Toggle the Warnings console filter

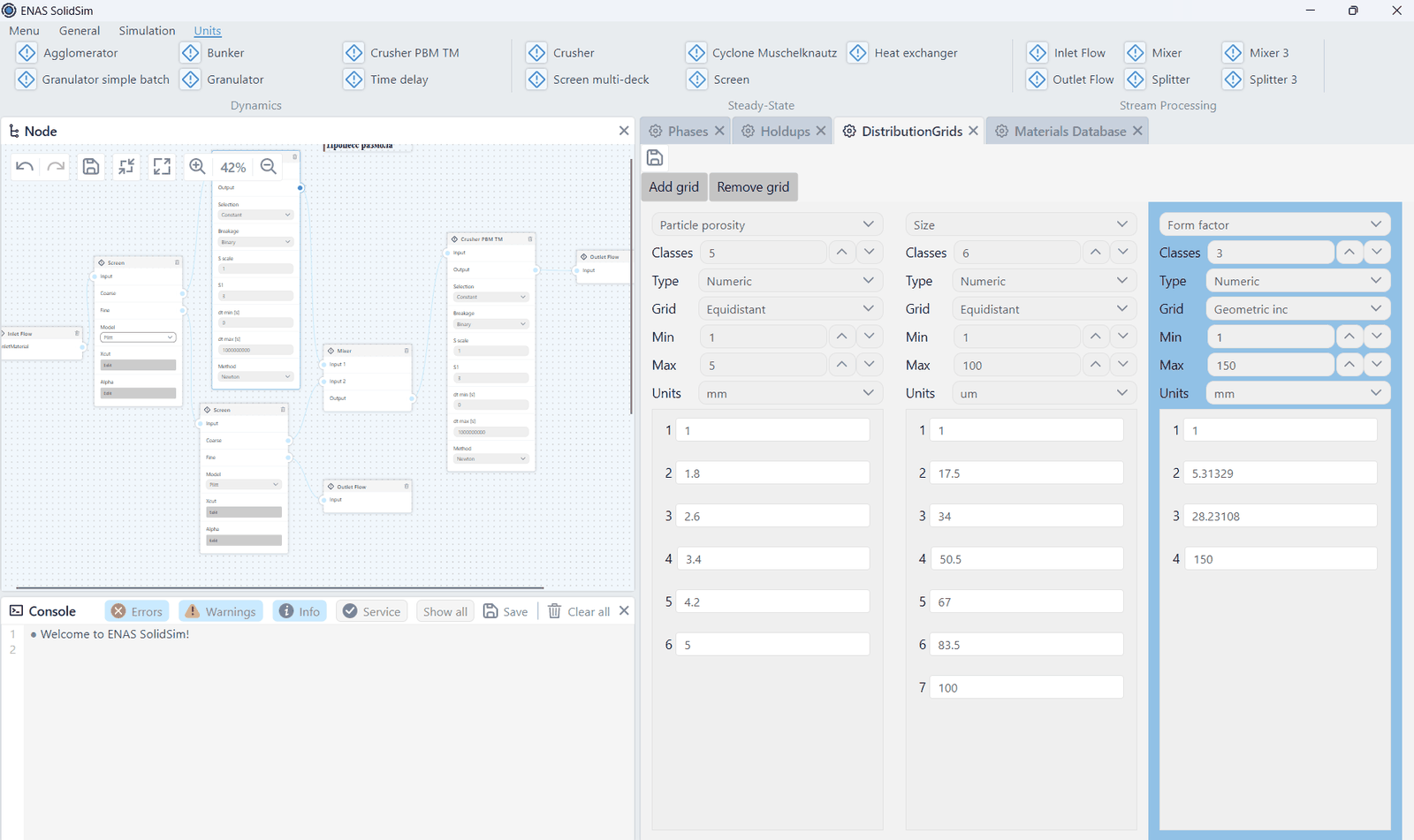click(x=221, y=611)
